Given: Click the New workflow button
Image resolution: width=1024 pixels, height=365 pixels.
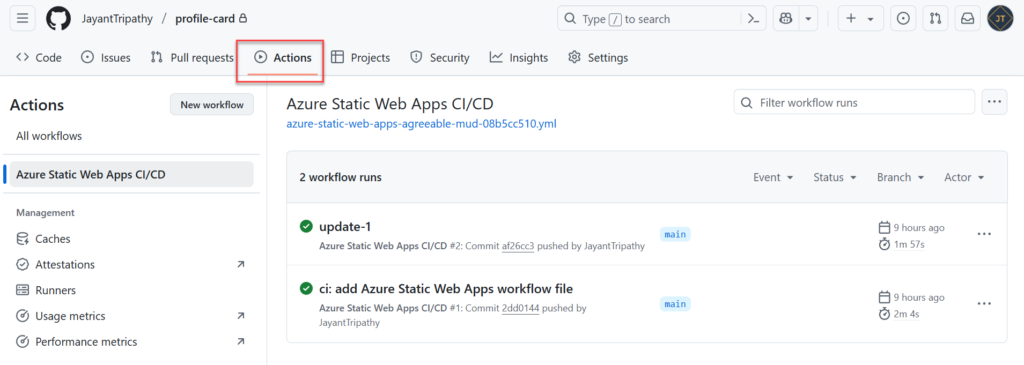Looking at the screenshot, I should pos(212,104).
